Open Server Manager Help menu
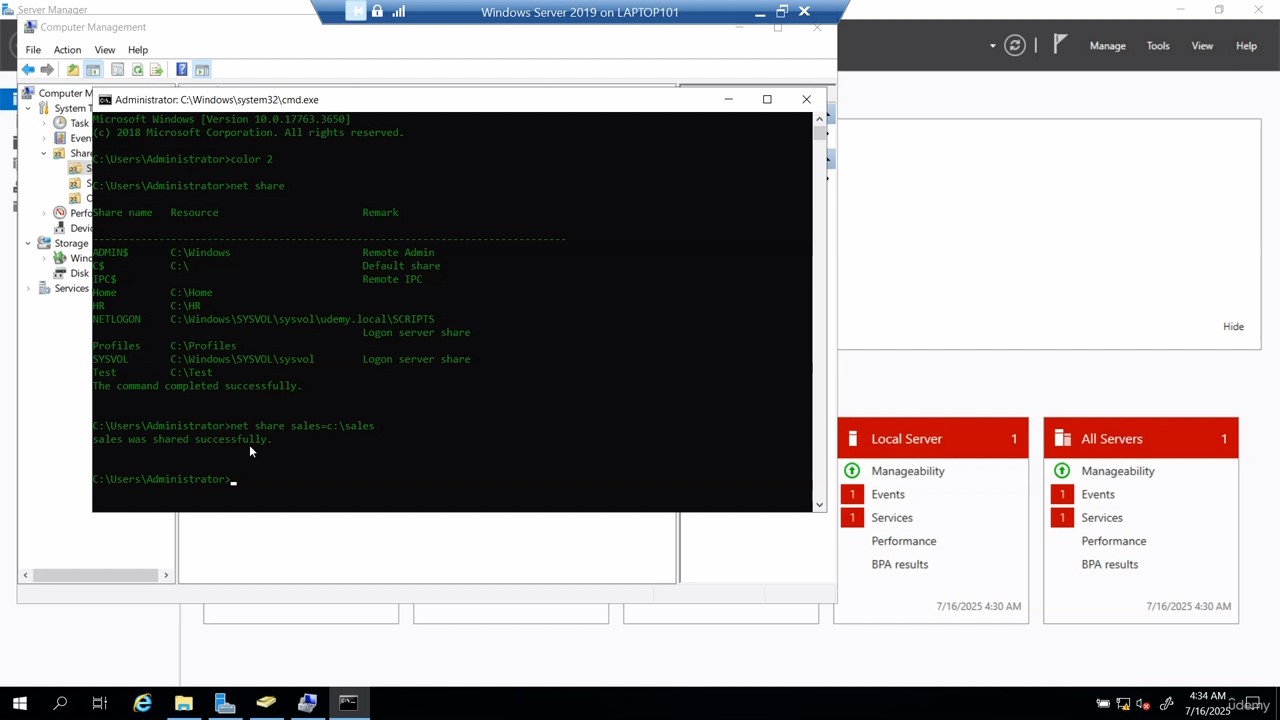 tap(1246, 46)
